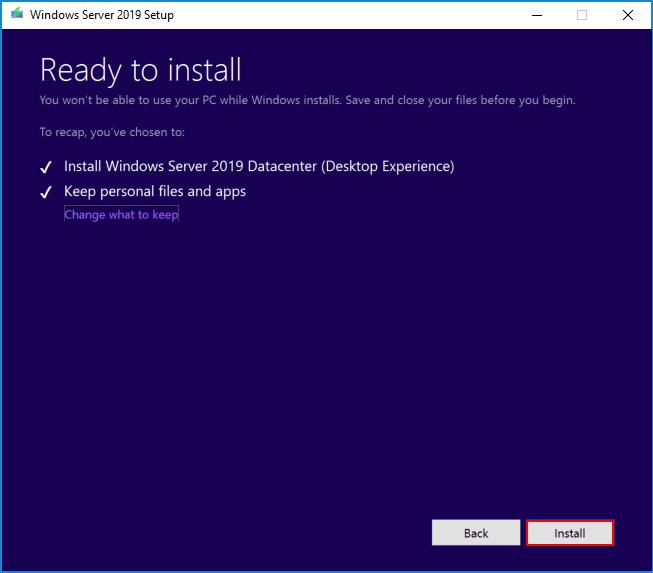Click the greyed-out maximize window button
This screenshot has width=653, height=573.
pyautogui.click(x=582, y=15)
